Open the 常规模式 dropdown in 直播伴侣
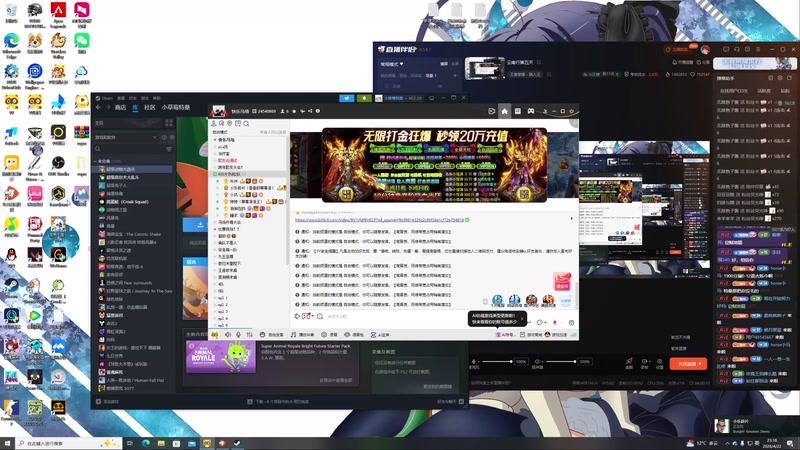Viewport: 800px width, 450px height. pyautogui.click(x=392, y=64)
